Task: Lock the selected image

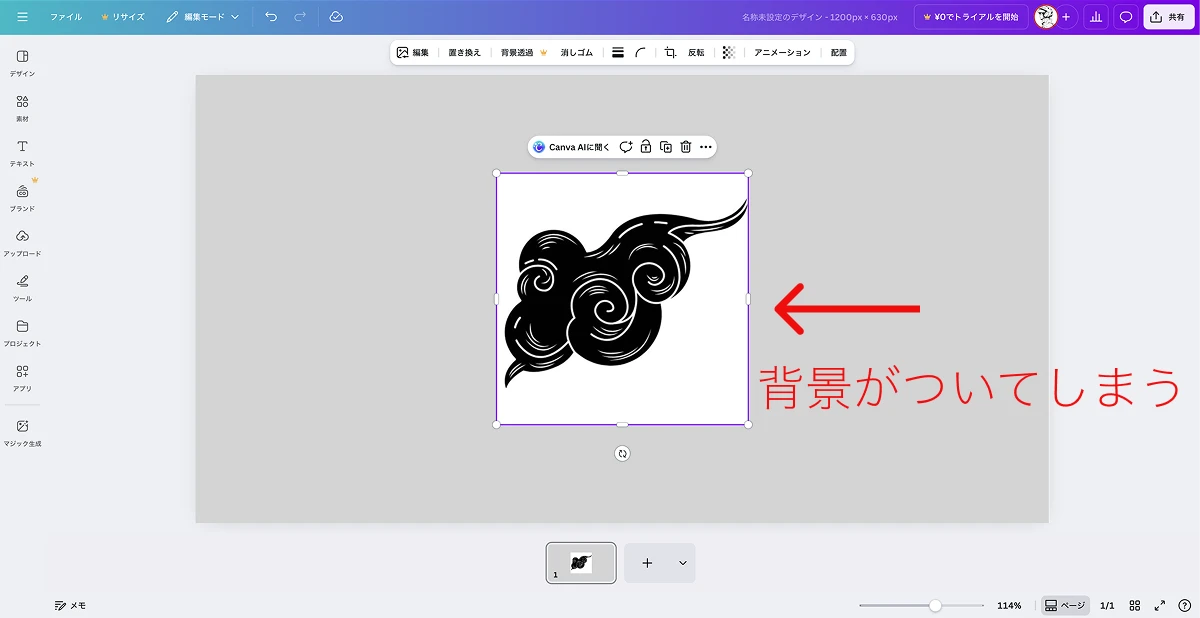Action: 646,147
